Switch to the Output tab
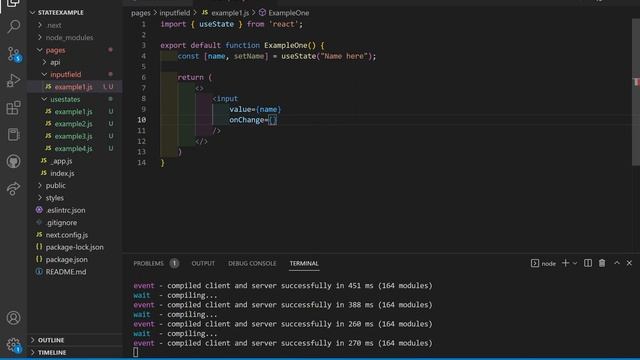 click(x=203, y=264)
